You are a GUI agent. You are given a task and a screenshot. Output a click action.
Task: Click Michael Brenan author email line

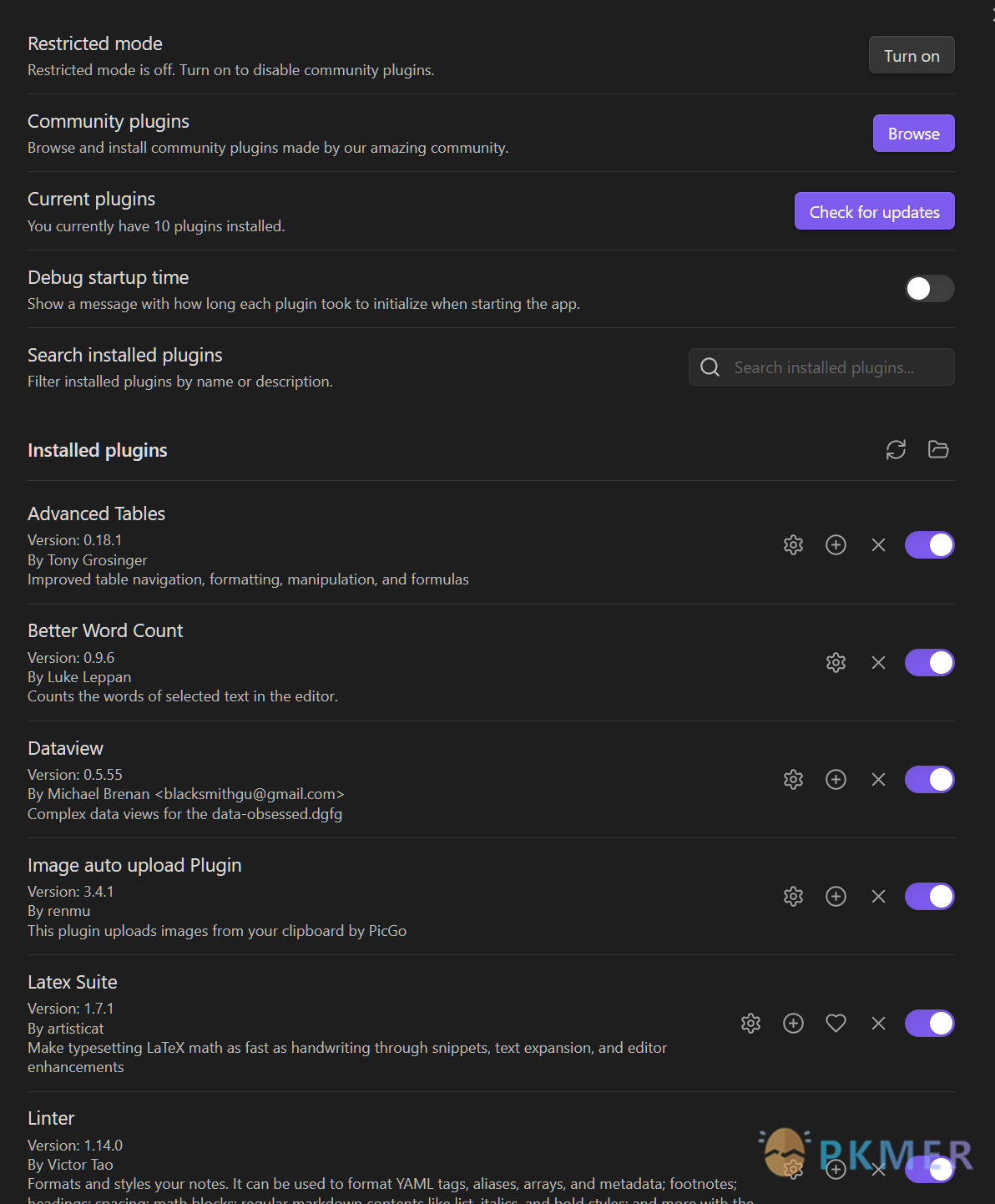pyautogui.click(x=186, y=794)
